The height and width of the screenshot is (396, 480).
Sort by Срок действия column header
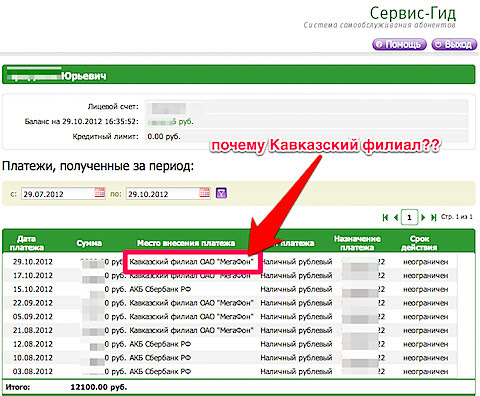coord(419,243)
